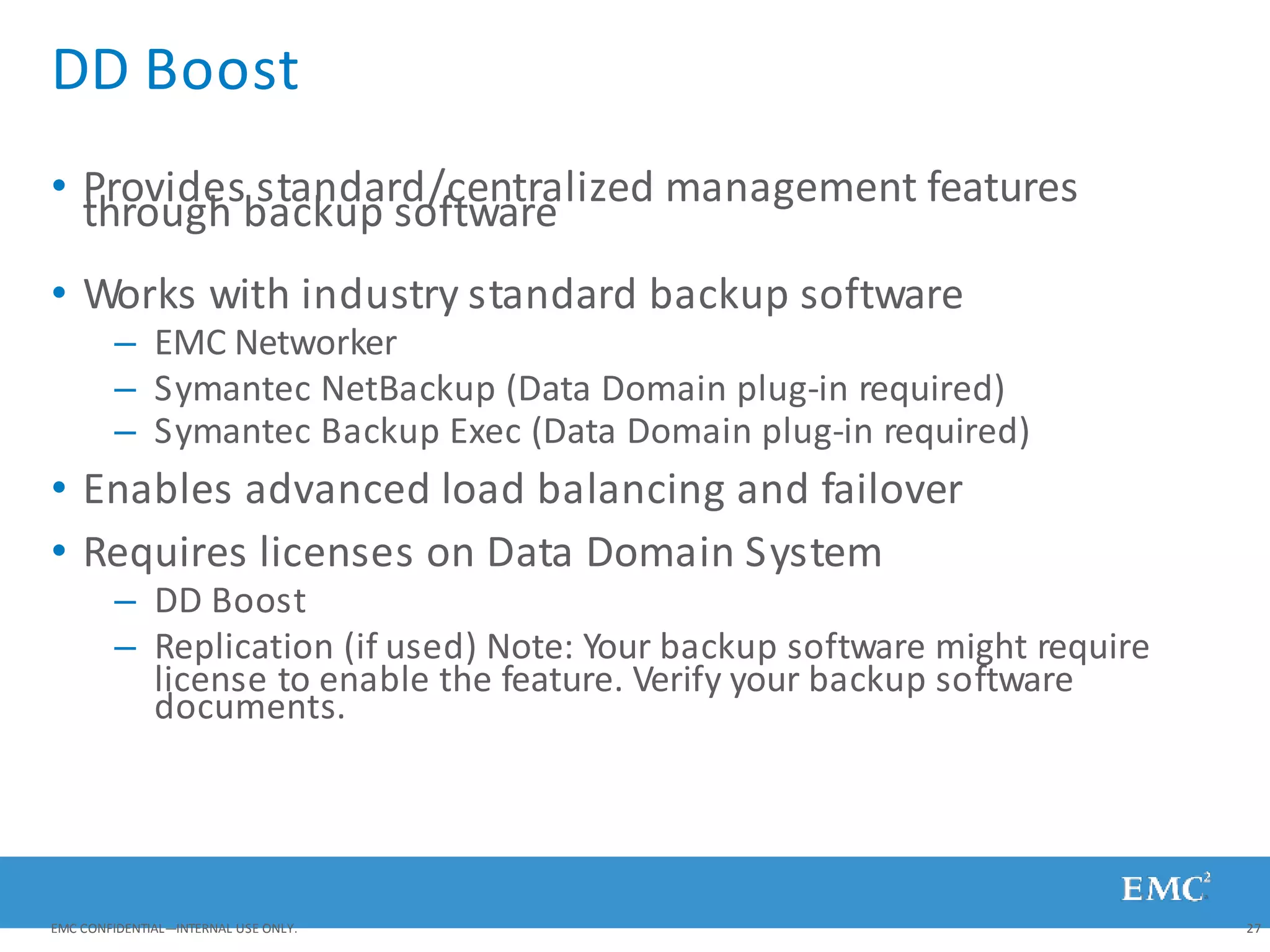
Task: Click the 'Symantec Backup Exec' sub-bullet line
Action: [592, 432]
